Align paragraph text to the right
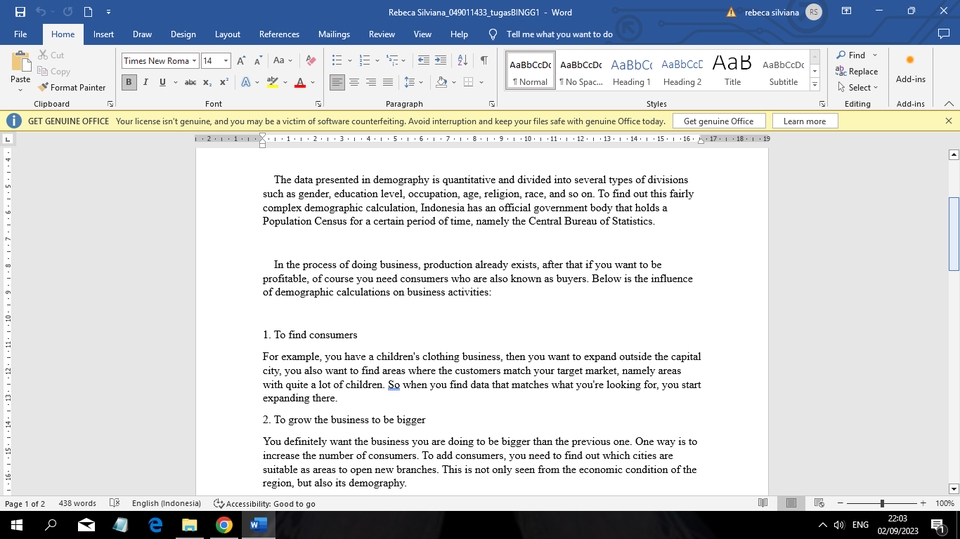Viewport: 960px width, 539px height. 371,82
